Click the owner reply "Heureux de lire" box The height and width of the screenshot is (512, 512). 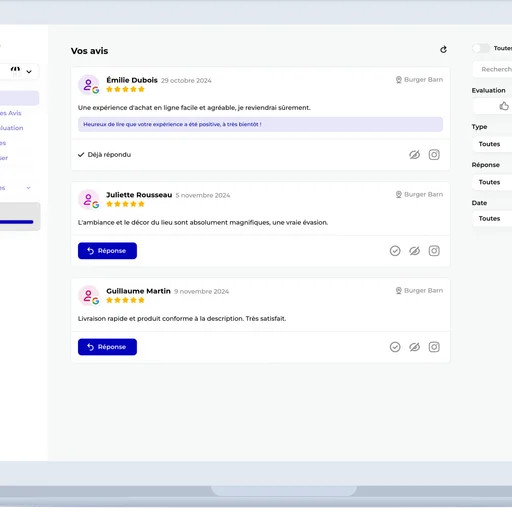[x=260, y=124]
